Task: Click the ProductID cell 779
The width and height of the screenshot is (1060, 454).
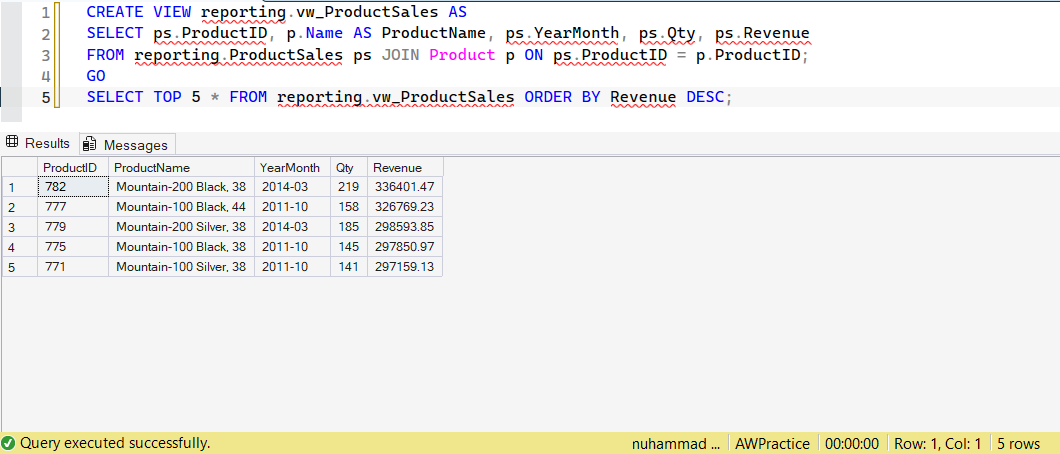Action: click(73, 226)
